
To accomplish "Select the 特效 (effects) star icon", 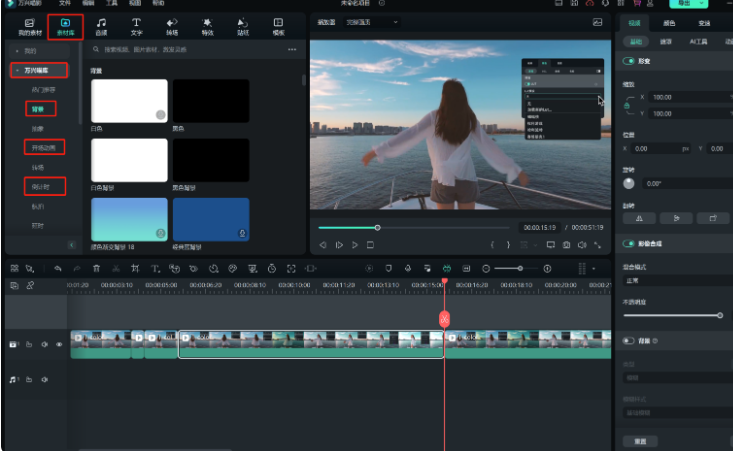I will 207,25.
